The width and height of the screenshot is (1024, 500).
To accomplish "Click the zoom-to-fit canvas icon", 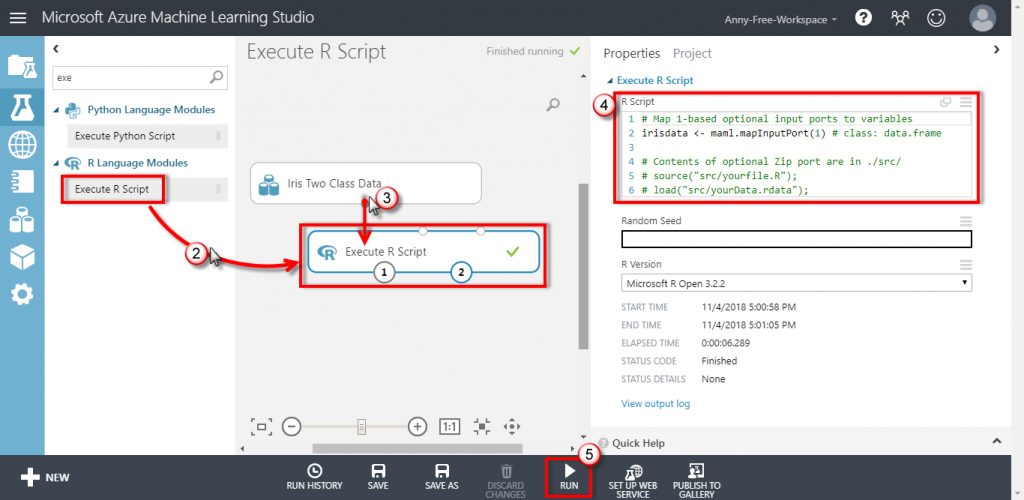I will pyautogui.click(x=261, y=426).
